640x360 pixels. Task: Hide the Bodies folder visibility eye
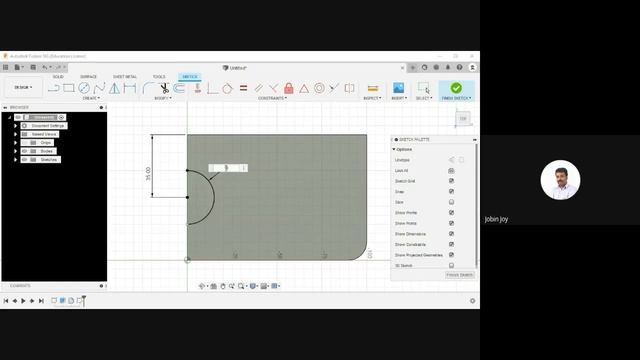(x=24, y=151)
